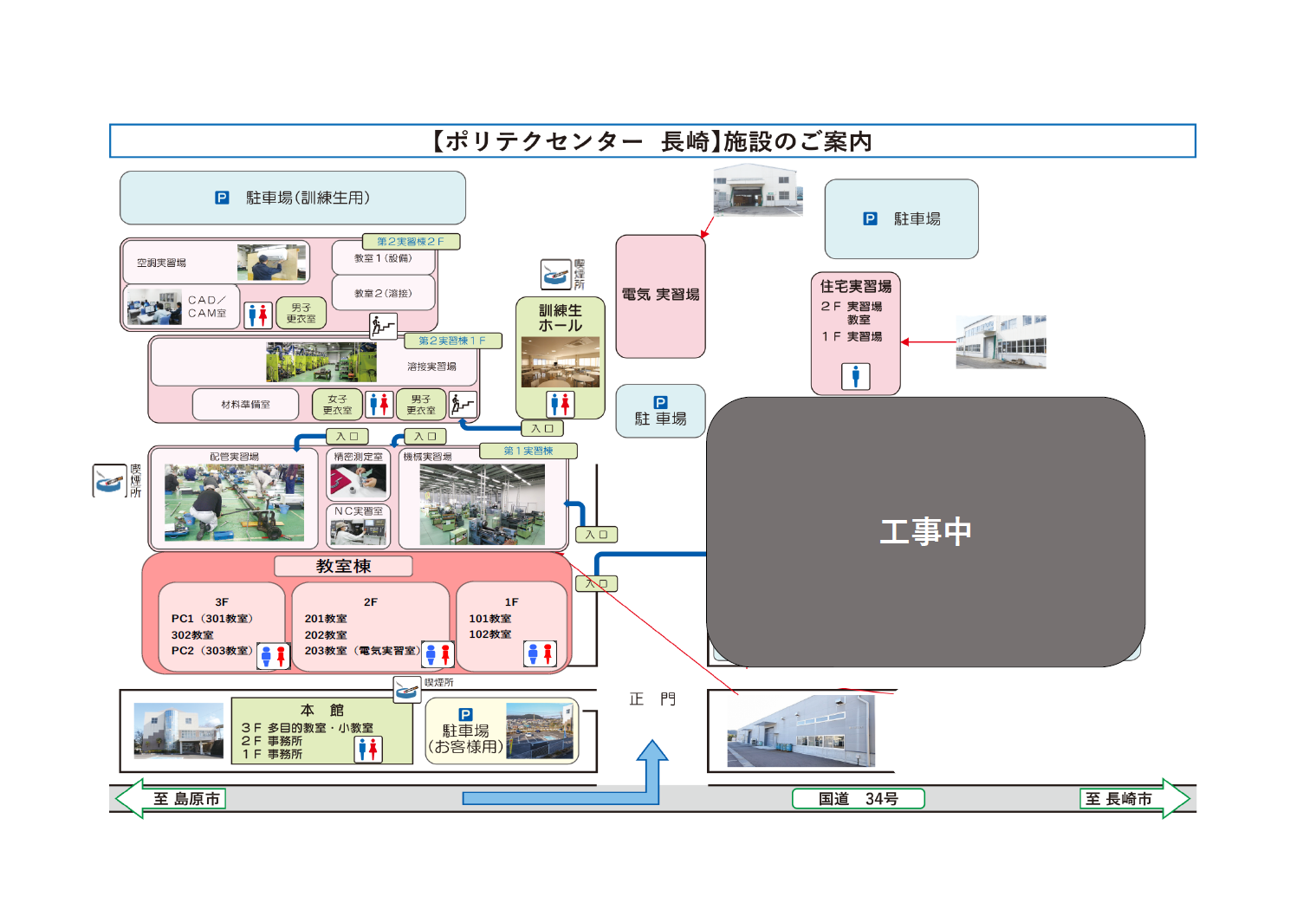Click the smoking area icon above 訓練生ホール

pos(555,274)
